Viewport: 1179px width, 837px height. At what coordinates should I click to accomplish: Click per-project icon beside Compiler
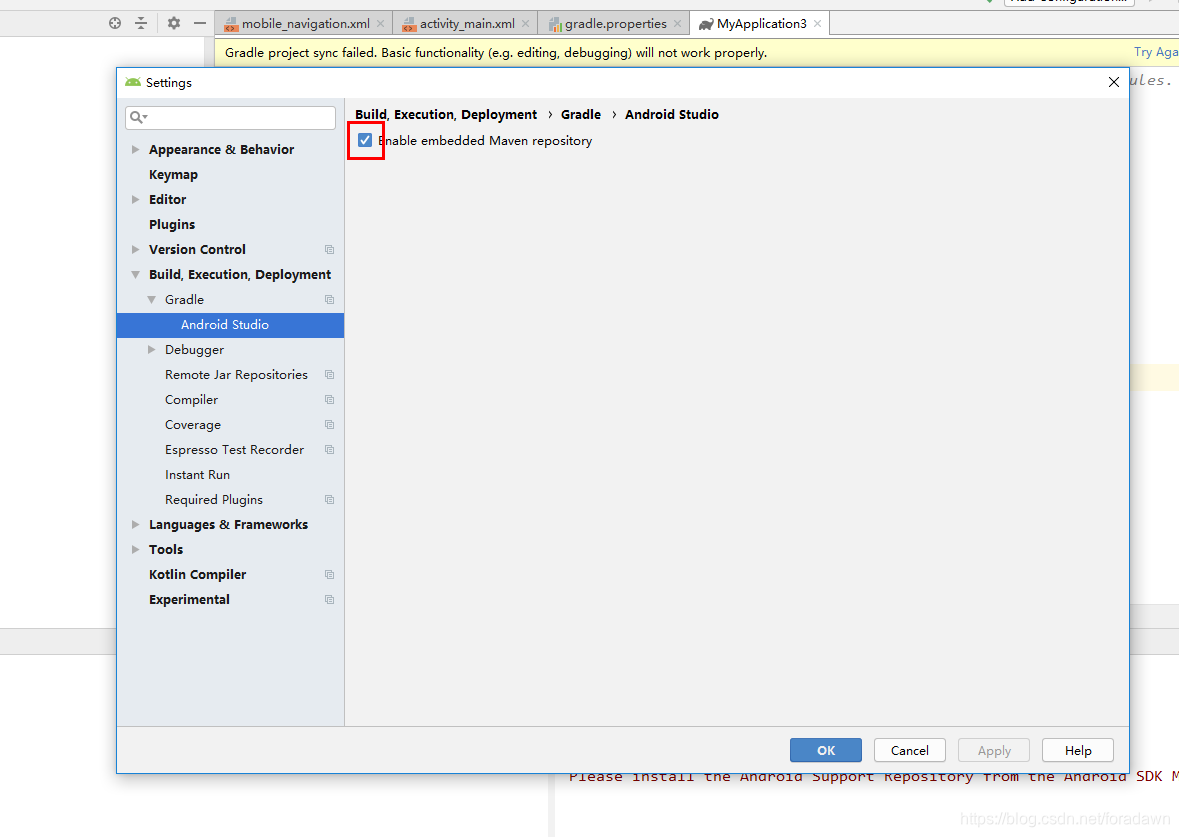click(x=329, y=399)
